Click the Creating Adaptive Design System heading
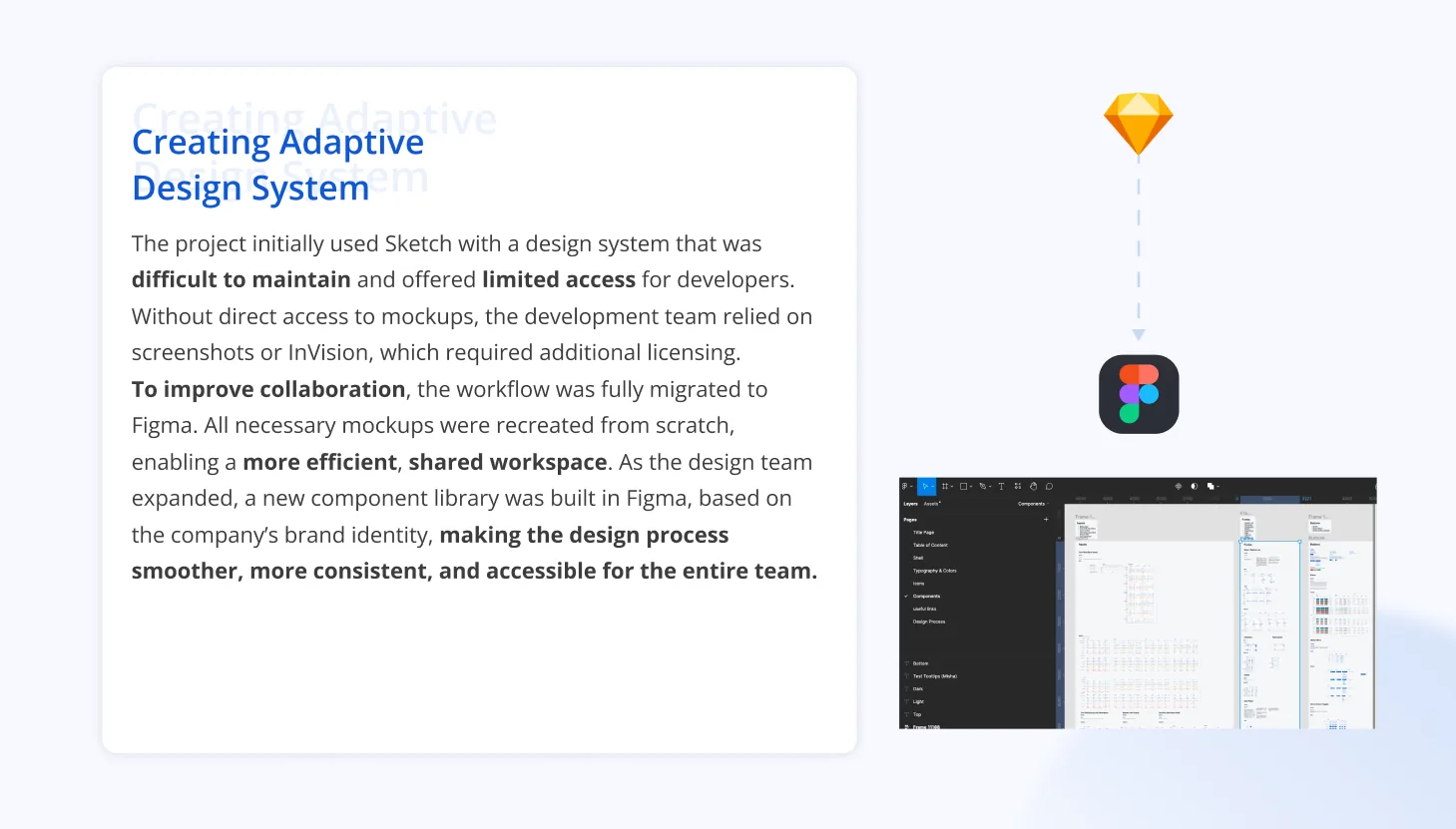Viewport: 1456px width, 829px height. click(x=277, y=166)
